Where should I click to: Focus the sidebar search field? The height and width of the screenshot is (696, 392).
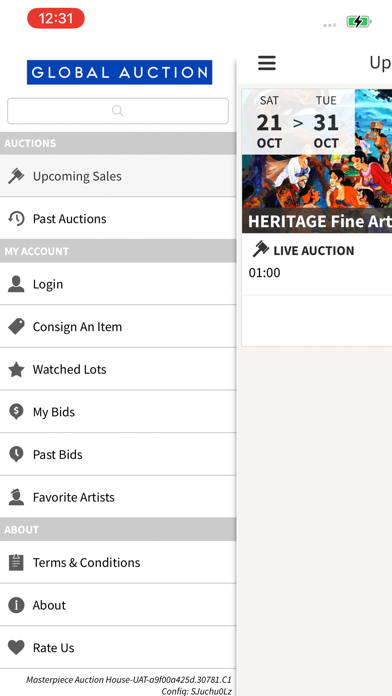[118, 111]
